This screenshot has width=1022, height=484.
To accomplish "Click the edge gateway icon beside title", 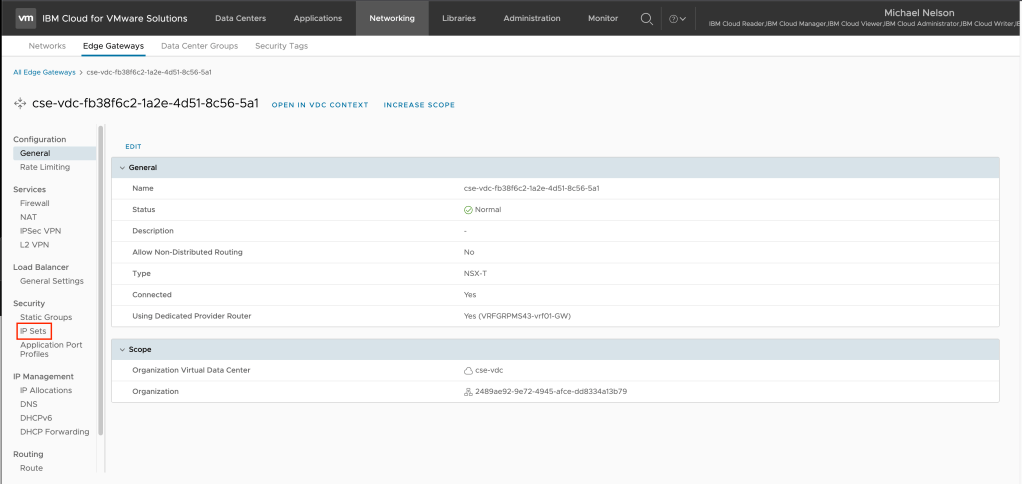I will (x=20, y=103).
